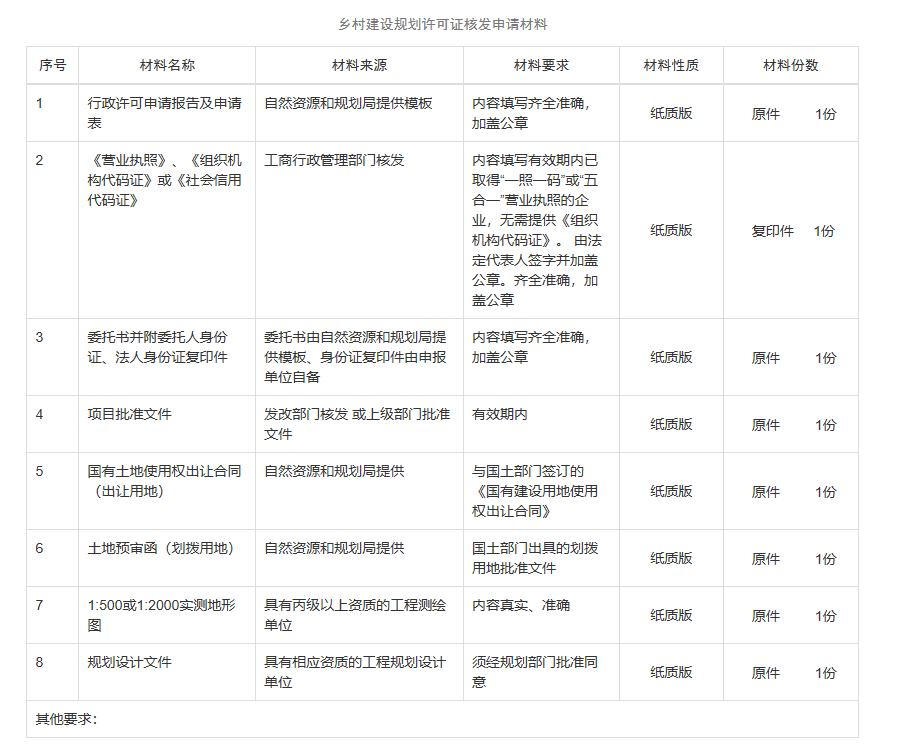Select the 项目批准文件 material name
901x753 pixels.
[129, 414]
